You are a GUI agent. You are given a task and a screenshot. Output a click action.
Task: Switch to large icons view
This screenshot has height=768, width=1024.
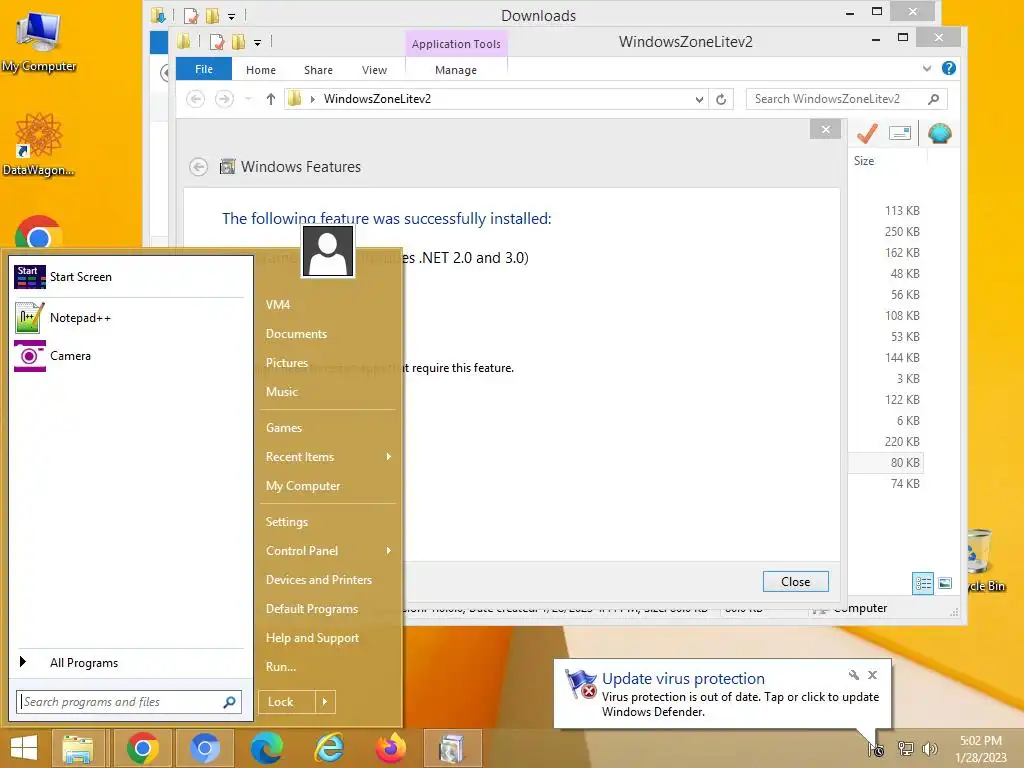click(x=944, y=583)
